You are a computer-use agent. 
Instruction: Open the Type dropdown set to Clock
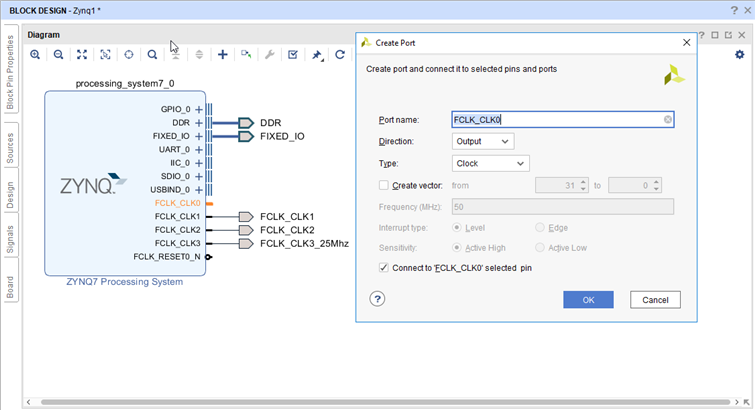pyautogui.click(x=490, y=163)
